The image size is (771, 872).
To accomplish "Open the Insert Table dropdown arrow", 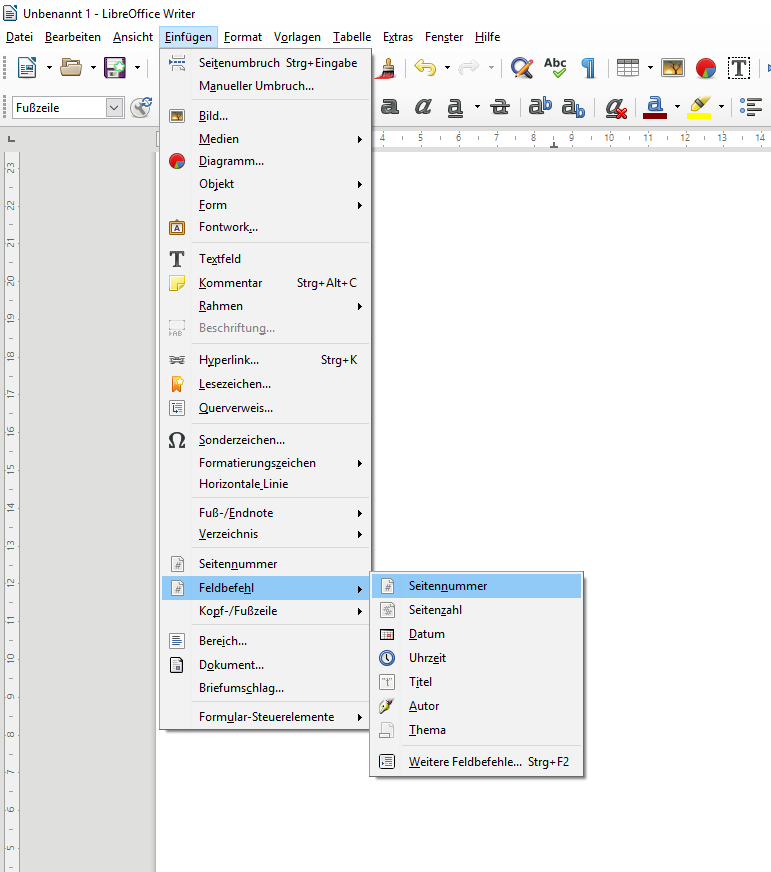I will click(650, 68).
